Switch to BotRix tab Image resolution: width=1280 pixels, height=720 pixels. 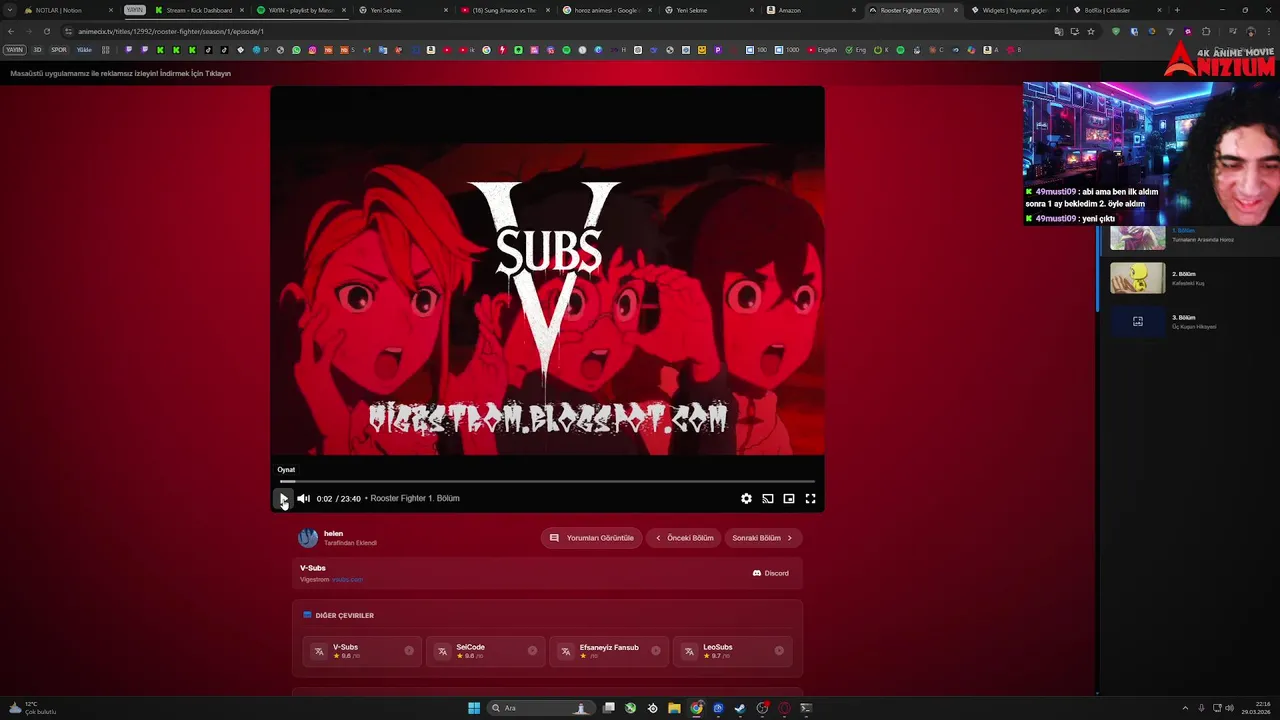pyautogui.click(x=1117, y=10)
